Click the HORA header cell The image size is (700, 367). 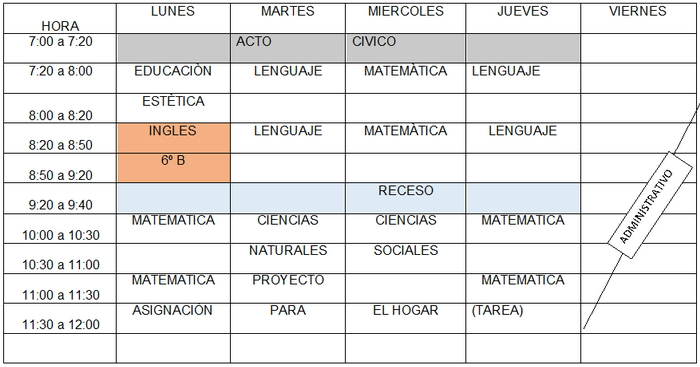click(x=60, y=18)
